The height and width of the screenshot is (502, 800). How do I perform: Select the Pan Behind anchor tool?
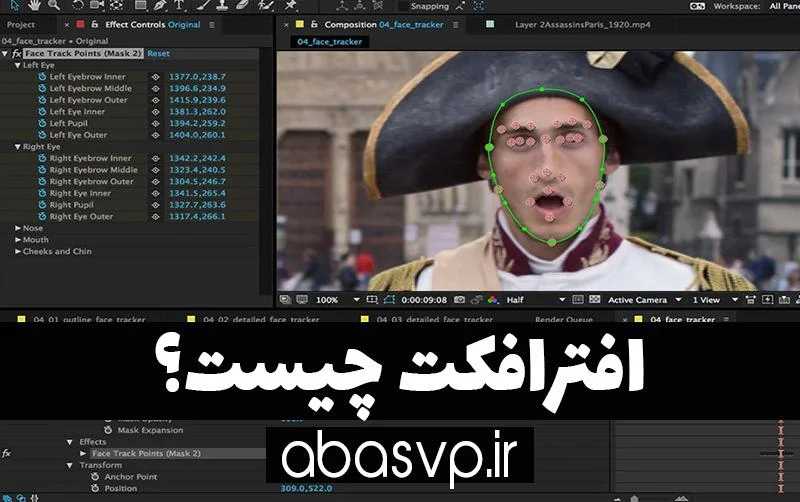(x=116, y=5)
